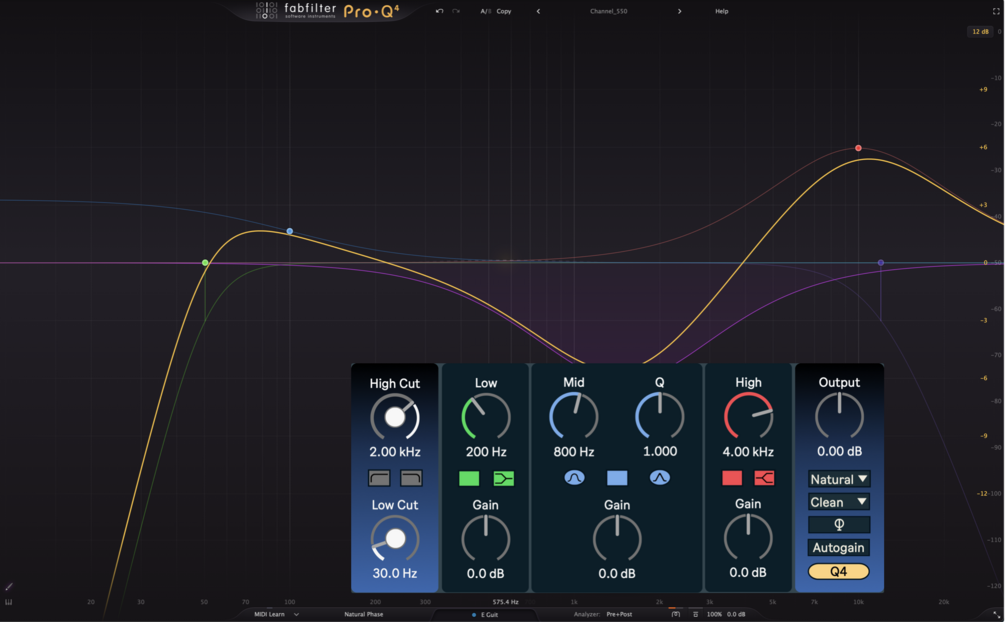Select the narrow bell shape icon
1005x622 pixels.
pyautogui.click(x=660, y=478)
